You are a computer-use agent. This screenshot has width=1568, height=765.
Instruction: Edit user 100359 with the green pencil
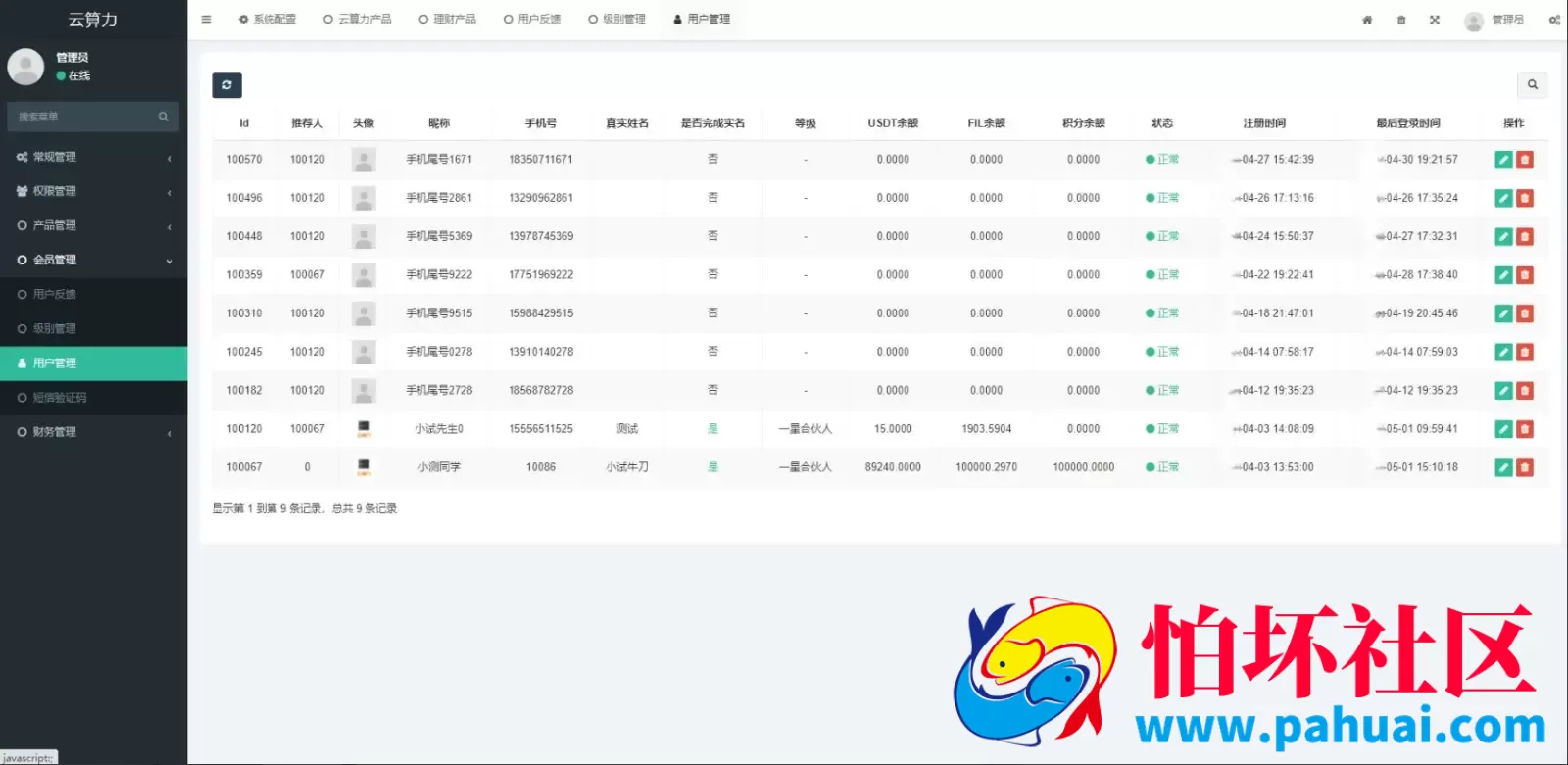(1503, 275)
